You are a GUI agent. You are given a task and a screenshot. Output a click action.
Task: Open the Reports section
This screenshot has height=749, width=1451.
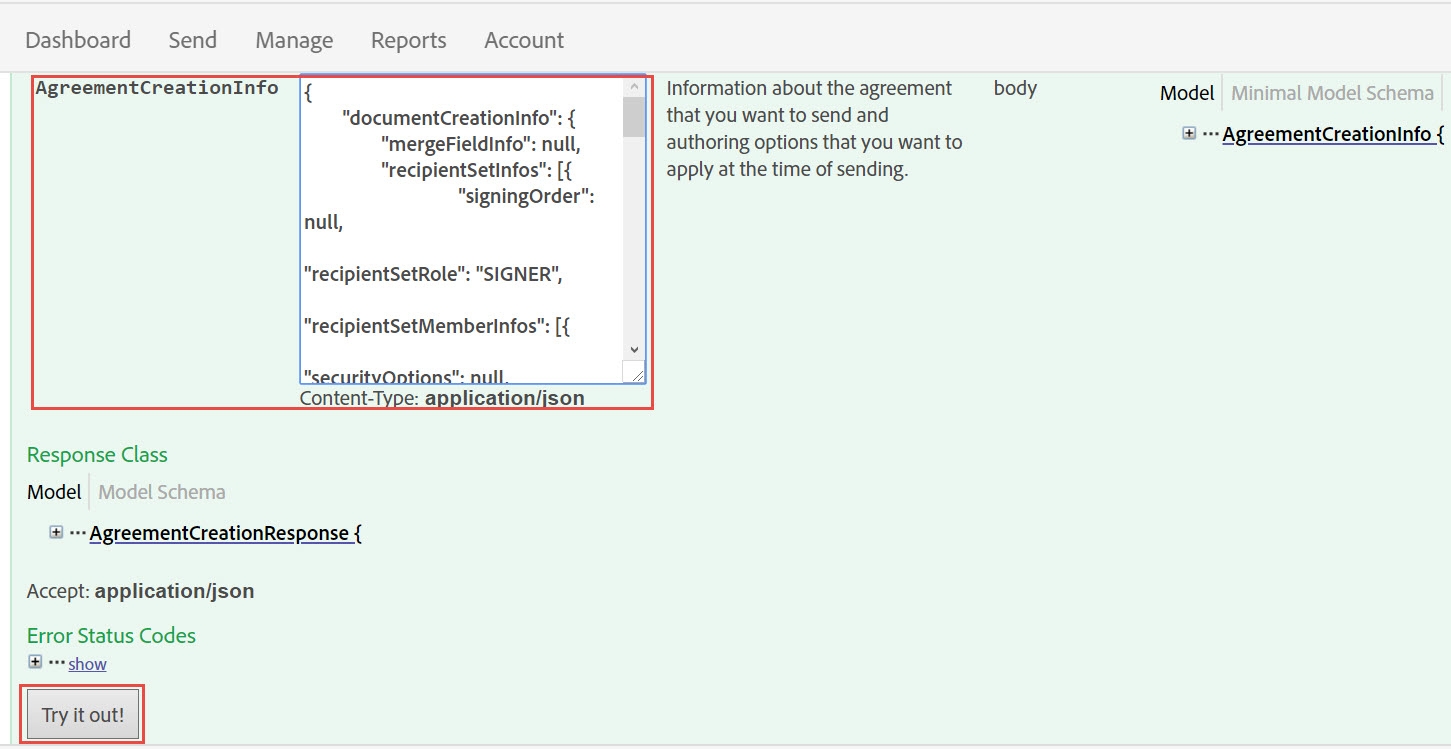(x=408, y=40)
